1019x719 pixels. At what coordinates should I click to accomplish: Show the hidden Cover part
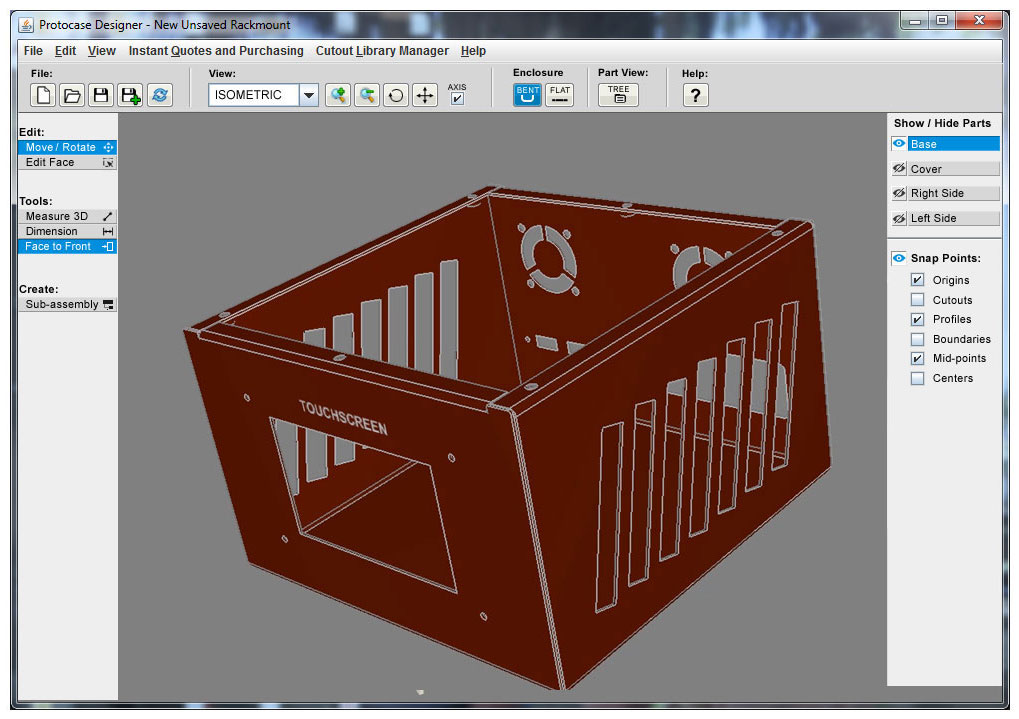pyautogui.click(x=898, y=168)
